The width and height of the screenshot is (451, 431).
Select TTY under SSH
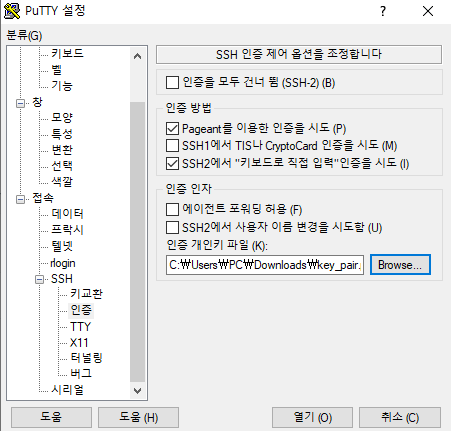tap(80, 326)
